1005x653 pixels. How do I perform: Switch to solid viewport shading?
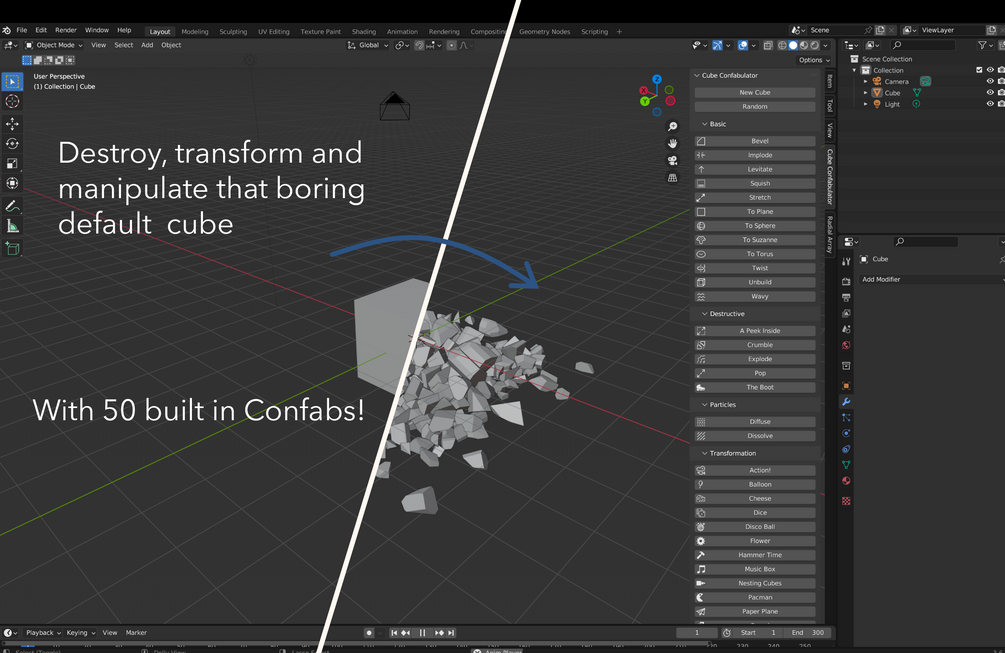[793, 45]
